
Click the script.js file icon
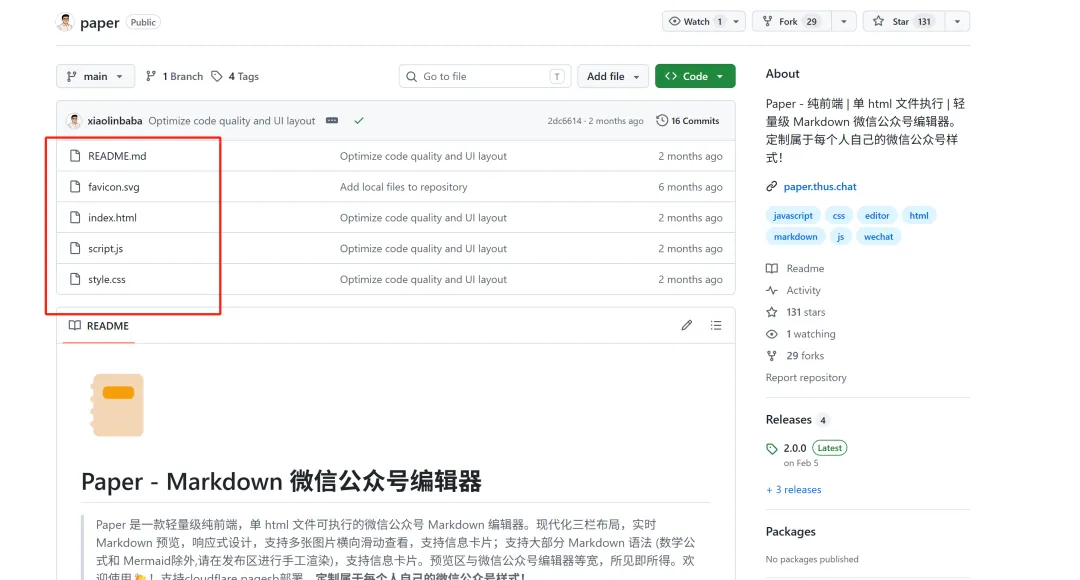coord(75,249)
